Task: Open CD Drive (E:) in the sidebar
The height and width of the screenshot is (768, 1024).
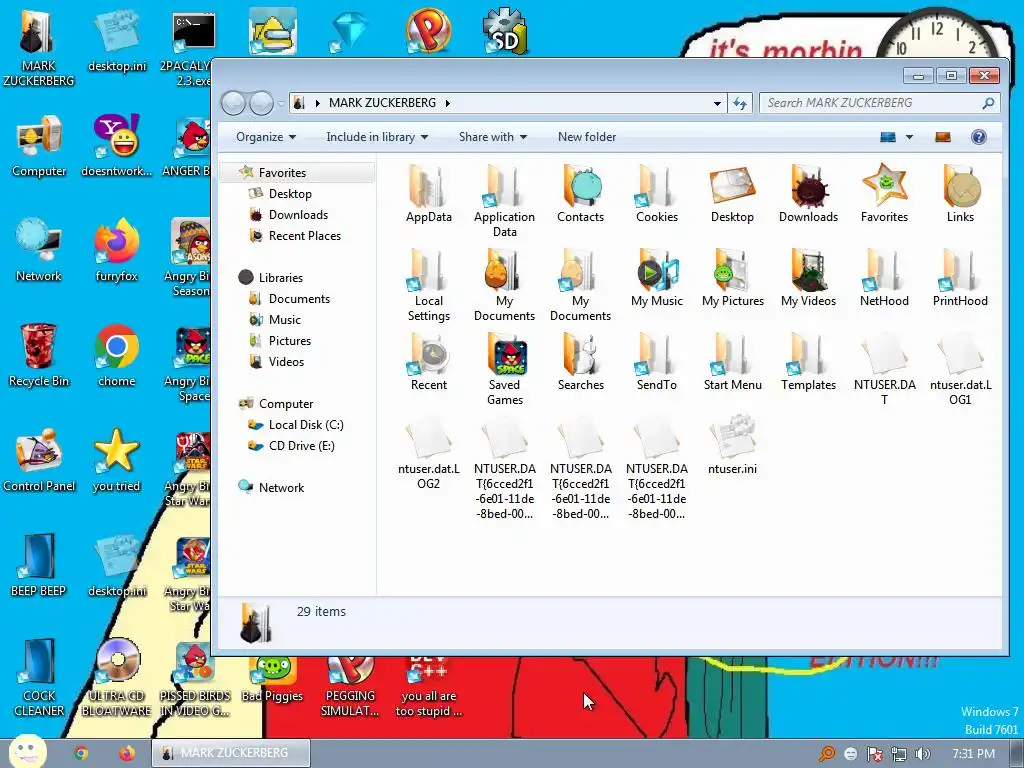Action: [x=301, y=445]
